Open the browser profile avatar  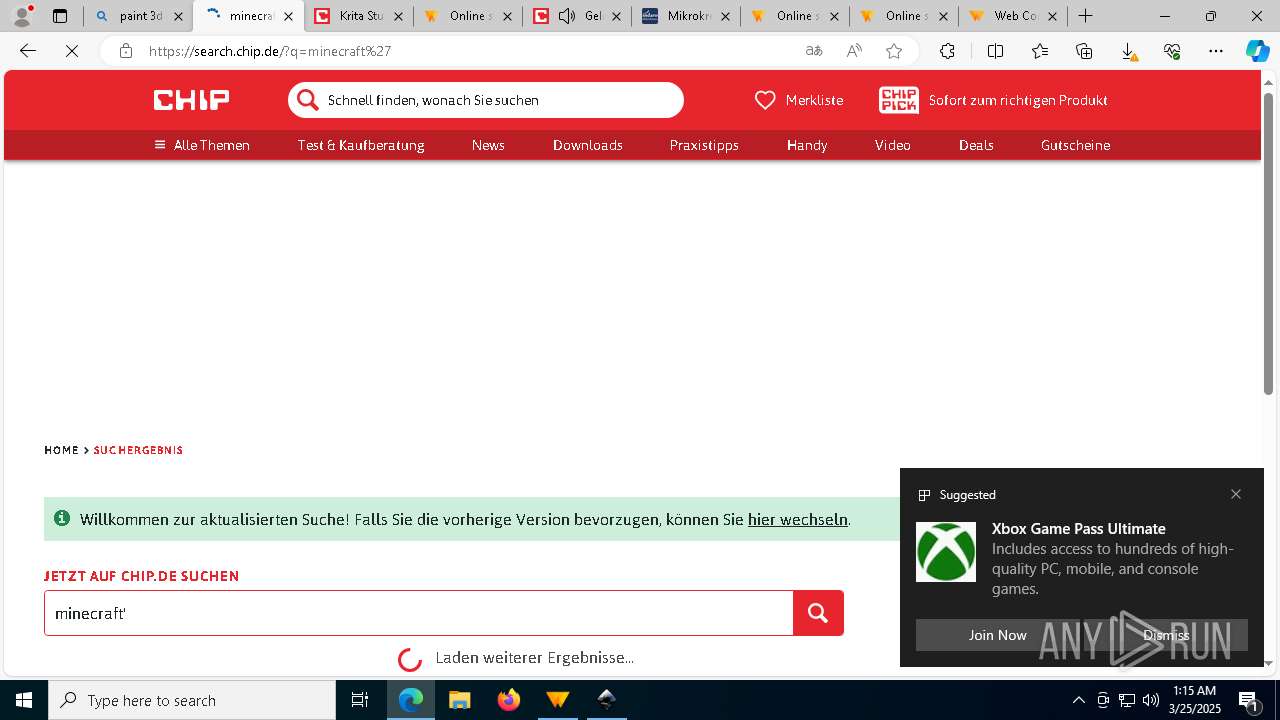point(22,16)
